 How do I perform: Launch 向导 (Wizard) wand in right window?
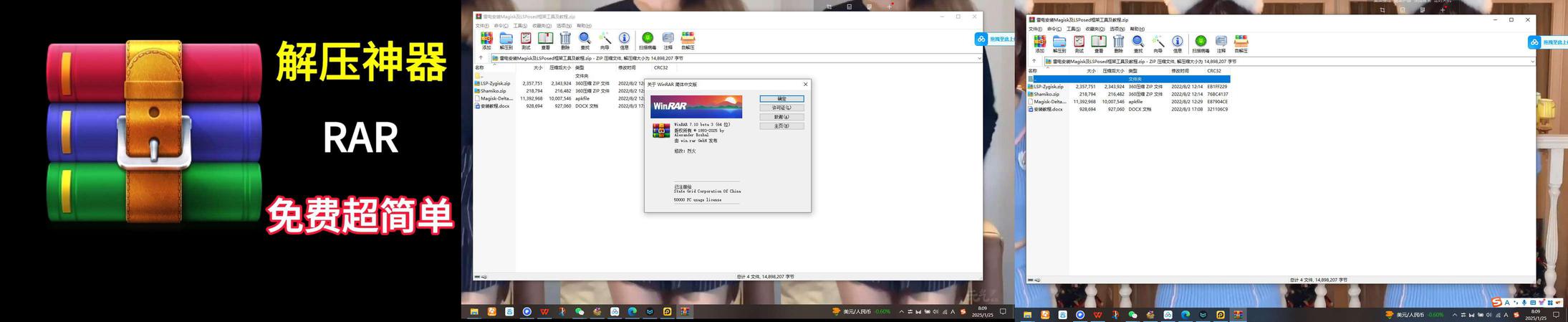click(1158, 43)
